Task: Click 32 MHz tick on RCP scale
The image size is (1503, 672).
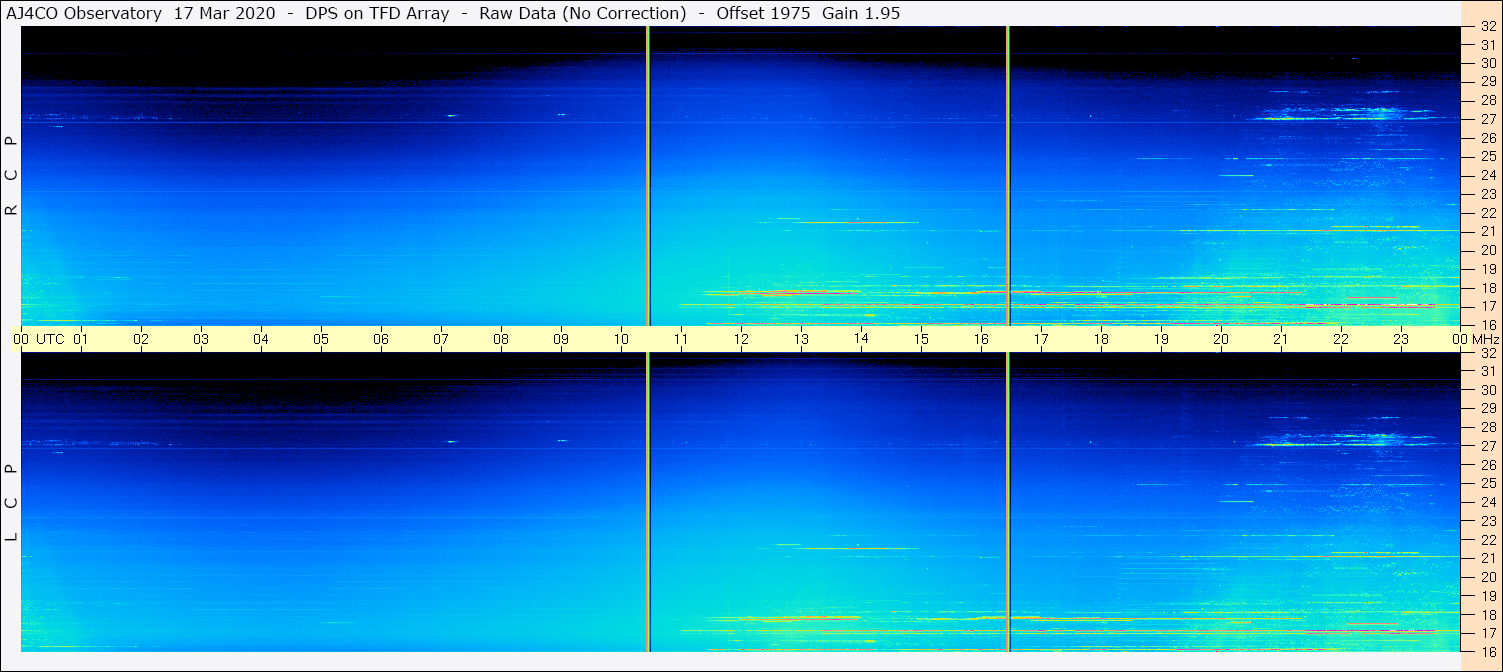Action: [1487, 27]
